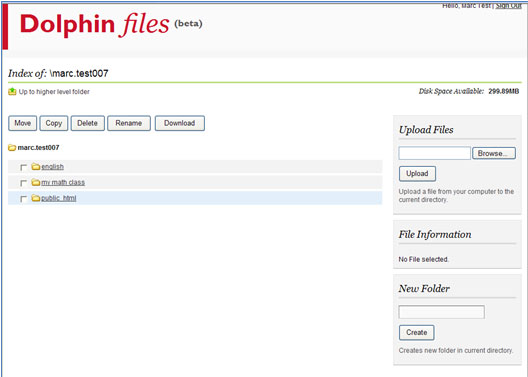This screenshot has height=377, width=528.
Task: Click the up-arrow higher level folder icon
Action: (12, 91)
